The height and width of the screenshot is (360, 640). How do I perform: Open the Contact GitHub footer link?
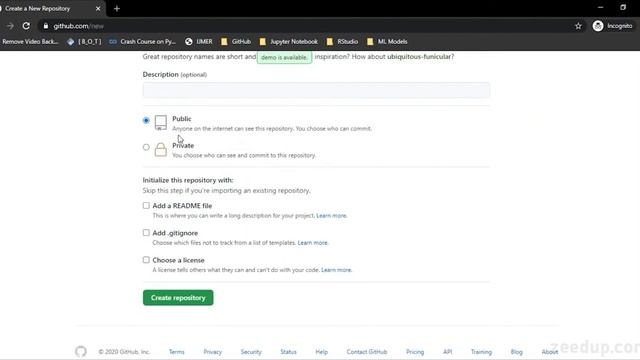coord(367,352)
